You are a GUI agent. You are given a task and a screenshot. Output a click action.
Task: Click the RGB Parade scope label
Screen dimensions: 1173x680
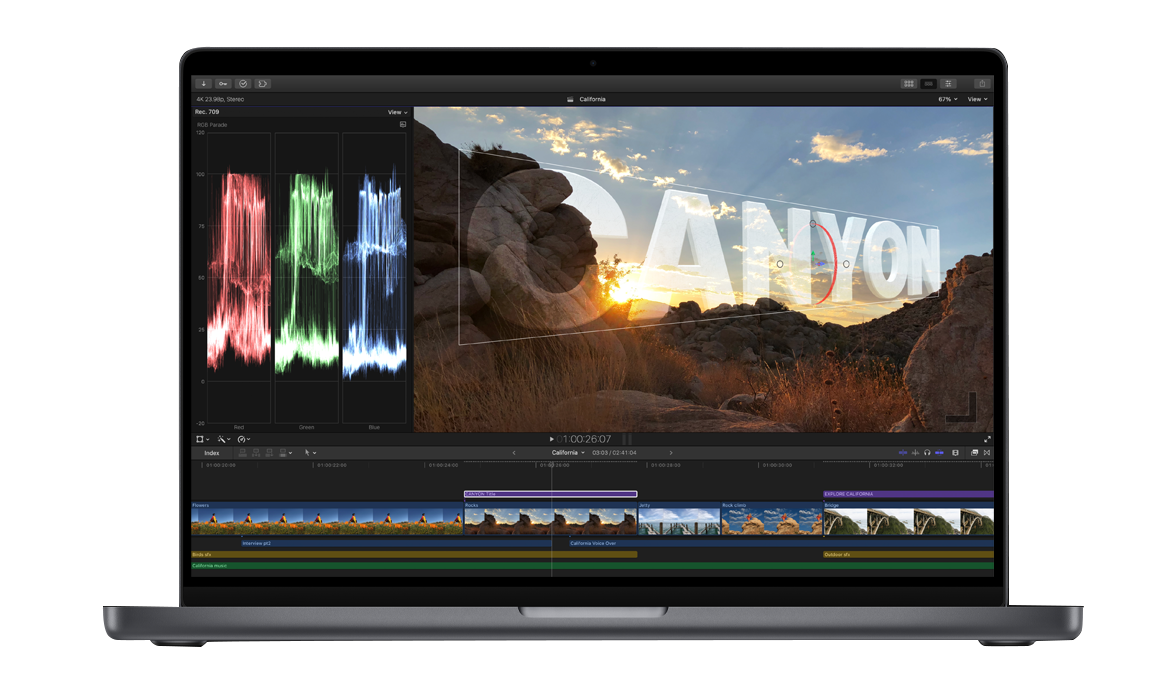click(212, 125)
